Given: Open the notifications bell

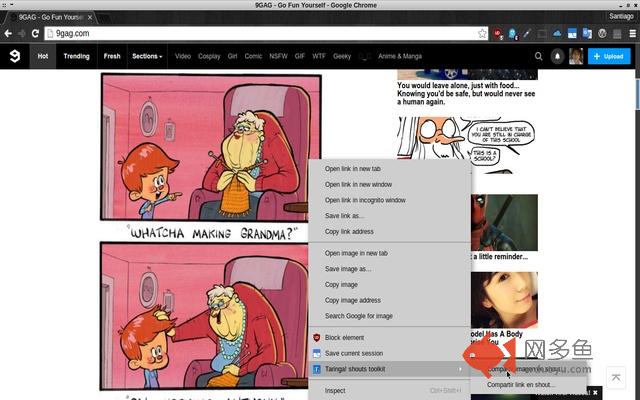Looking at the screenshot, I should [x=557, y=56].
